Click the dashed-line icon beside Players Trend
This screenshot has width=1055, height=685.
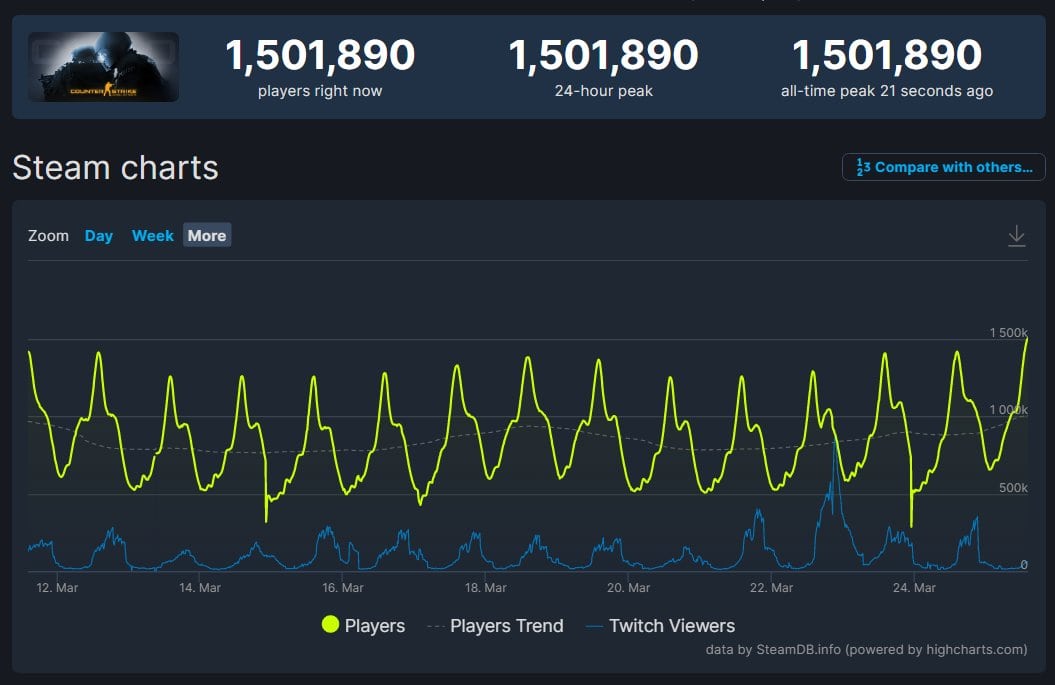pyautogui.click(x=435, y=626)
